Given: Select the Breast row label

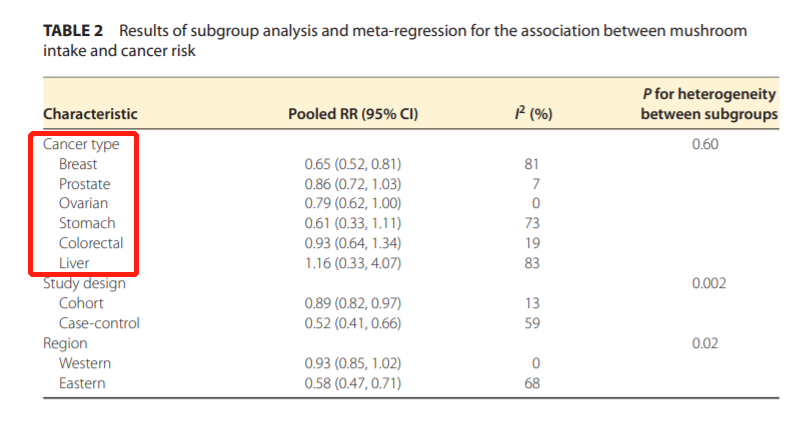Looking at the screenshot, I should coord(78,164).
